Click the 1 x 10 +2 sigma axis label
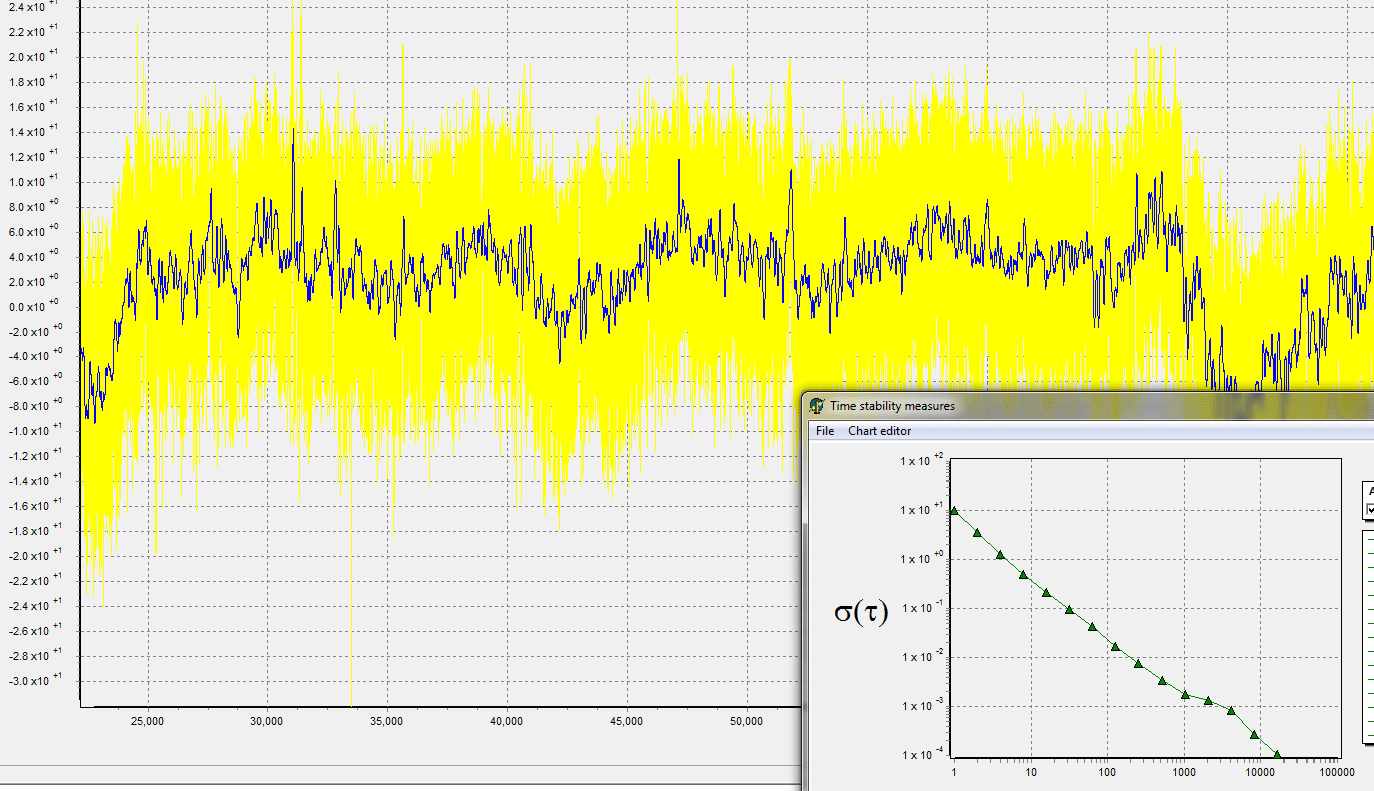 point(921,460)
